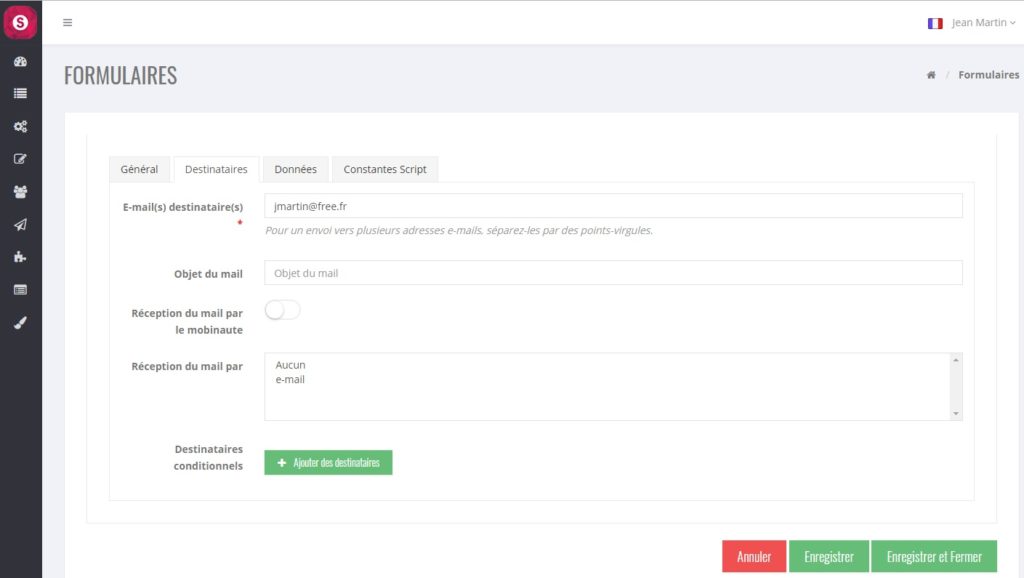Image resolution: width=1024 pixels, height=578 pixels.
Task: Switch to the Constantes Script tab
Action: [x=385, y=169]
